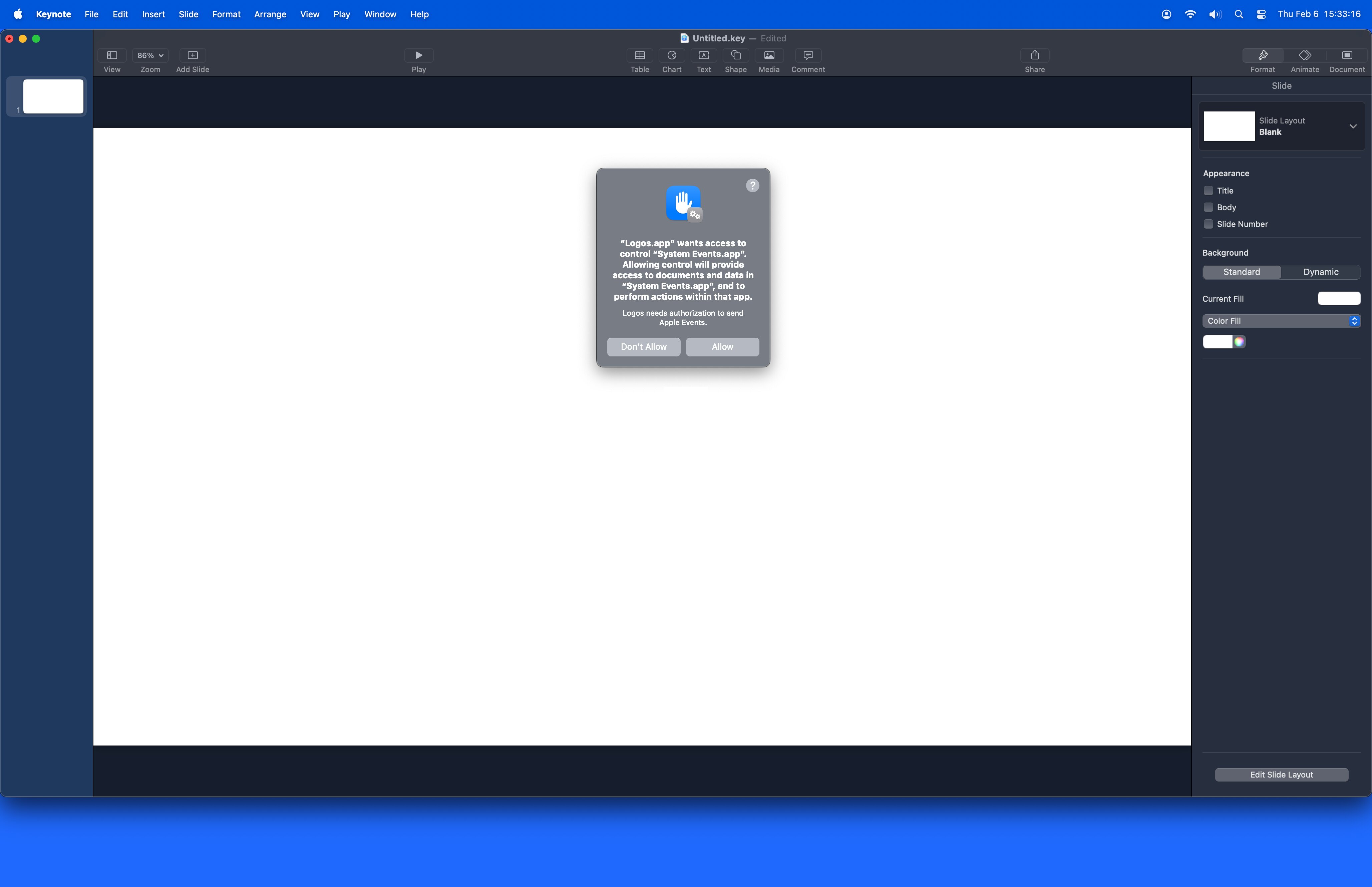
Task: Open the File menu
Action: [91, 14]
